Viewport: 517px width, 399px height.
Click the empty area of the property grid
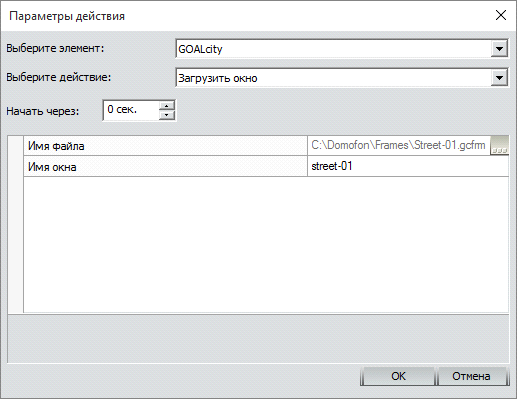[266, 244]
